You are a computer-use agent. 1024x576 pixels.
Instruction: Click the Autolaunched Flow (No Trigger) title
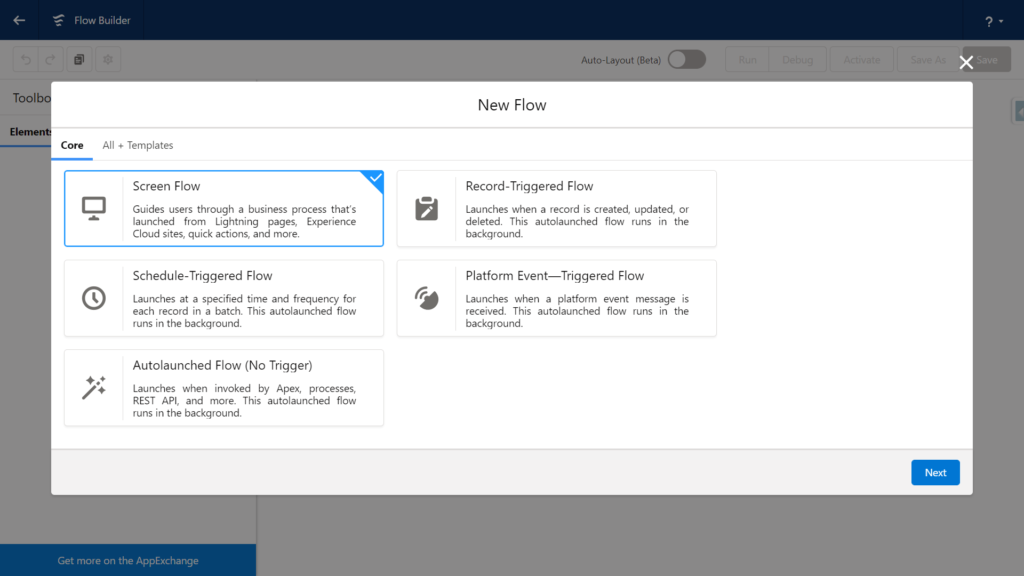pyautogui.click(x=223, y=365)
